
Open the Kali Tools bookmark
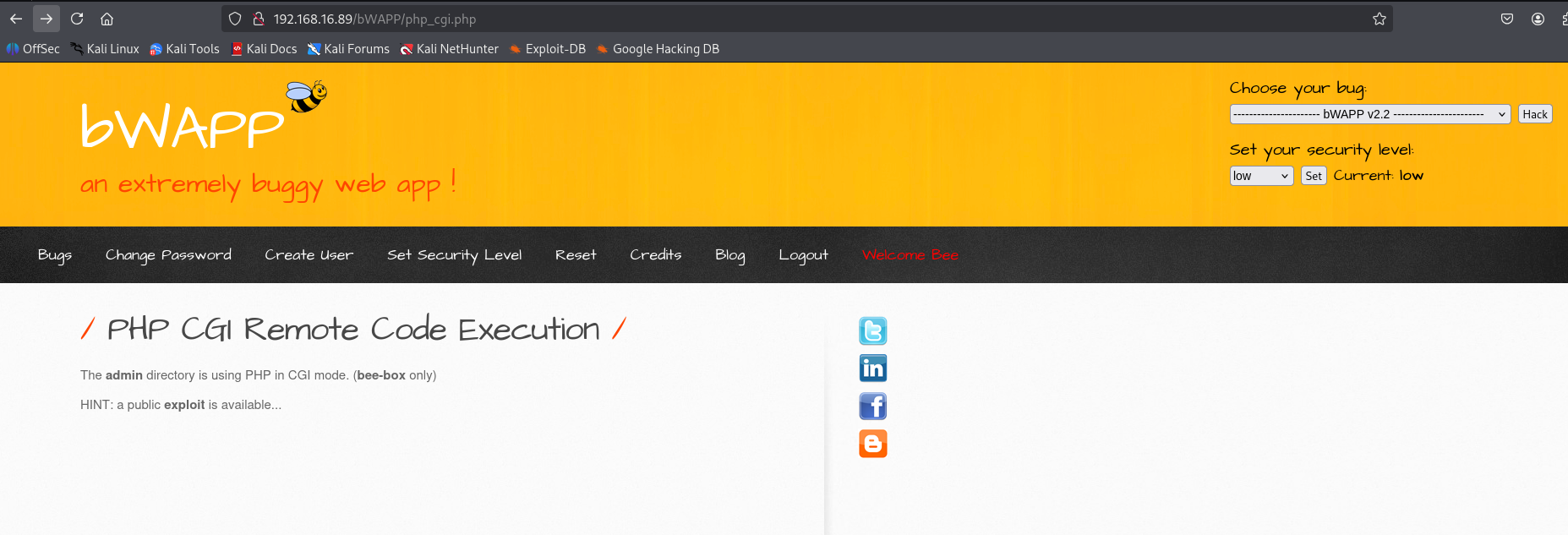click(184, 49)
